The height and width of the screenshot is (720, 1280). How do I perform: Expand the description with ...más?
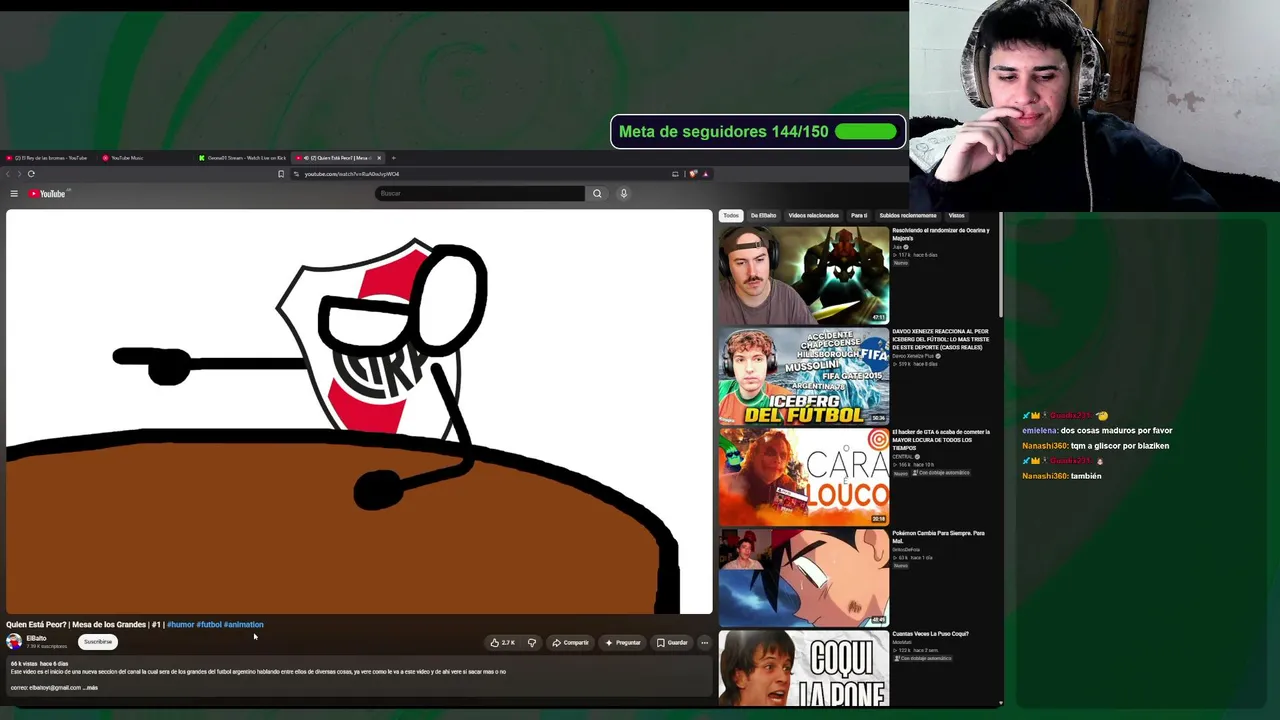pyautogui.click(x=91, y=688)
